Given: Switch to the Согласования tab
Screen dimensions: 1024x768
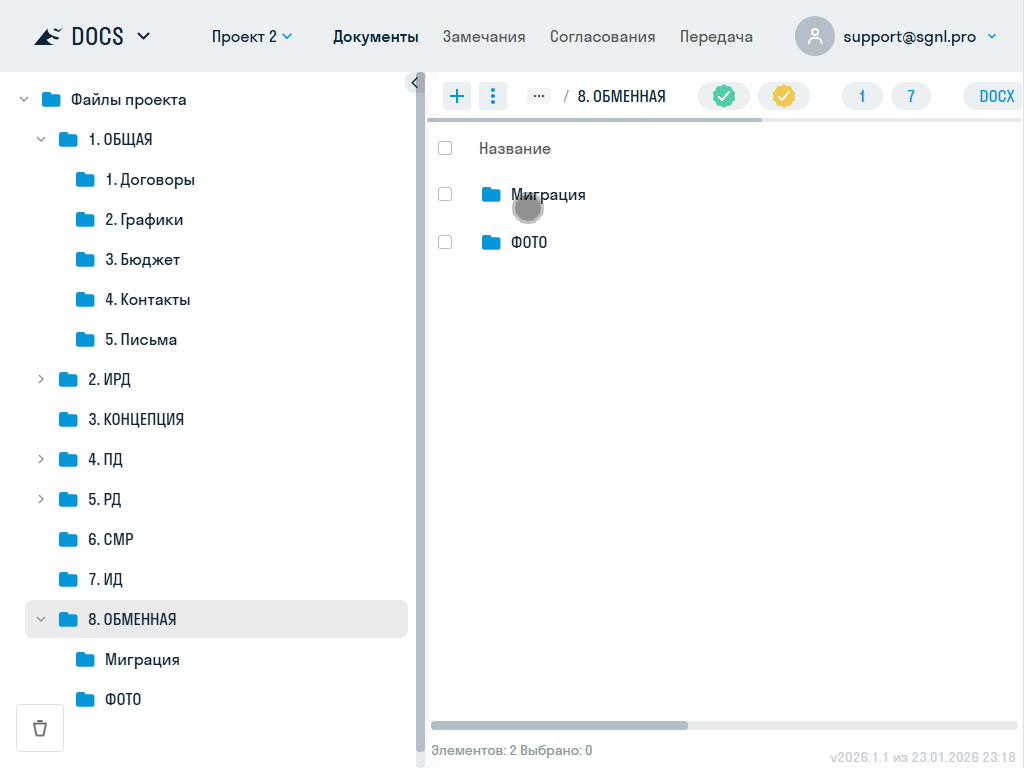Looking at the screenshot, I should [x=602, y=36].
